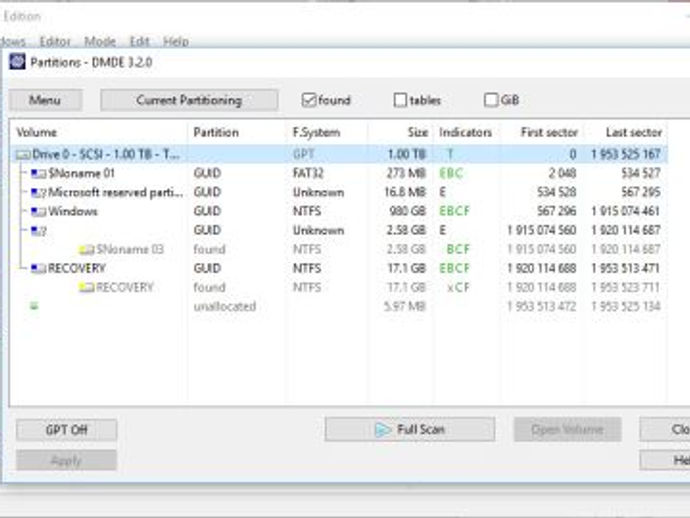Click first sector '567 296' cell
690x518 pixels.
point(556,212)
